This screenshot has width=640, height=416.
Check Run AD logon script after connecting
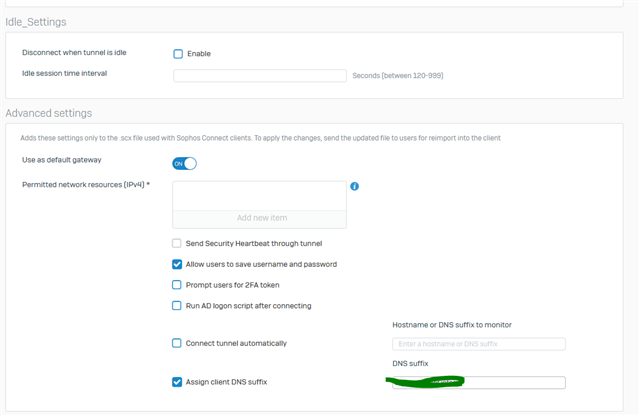click(x=177, y=306)
